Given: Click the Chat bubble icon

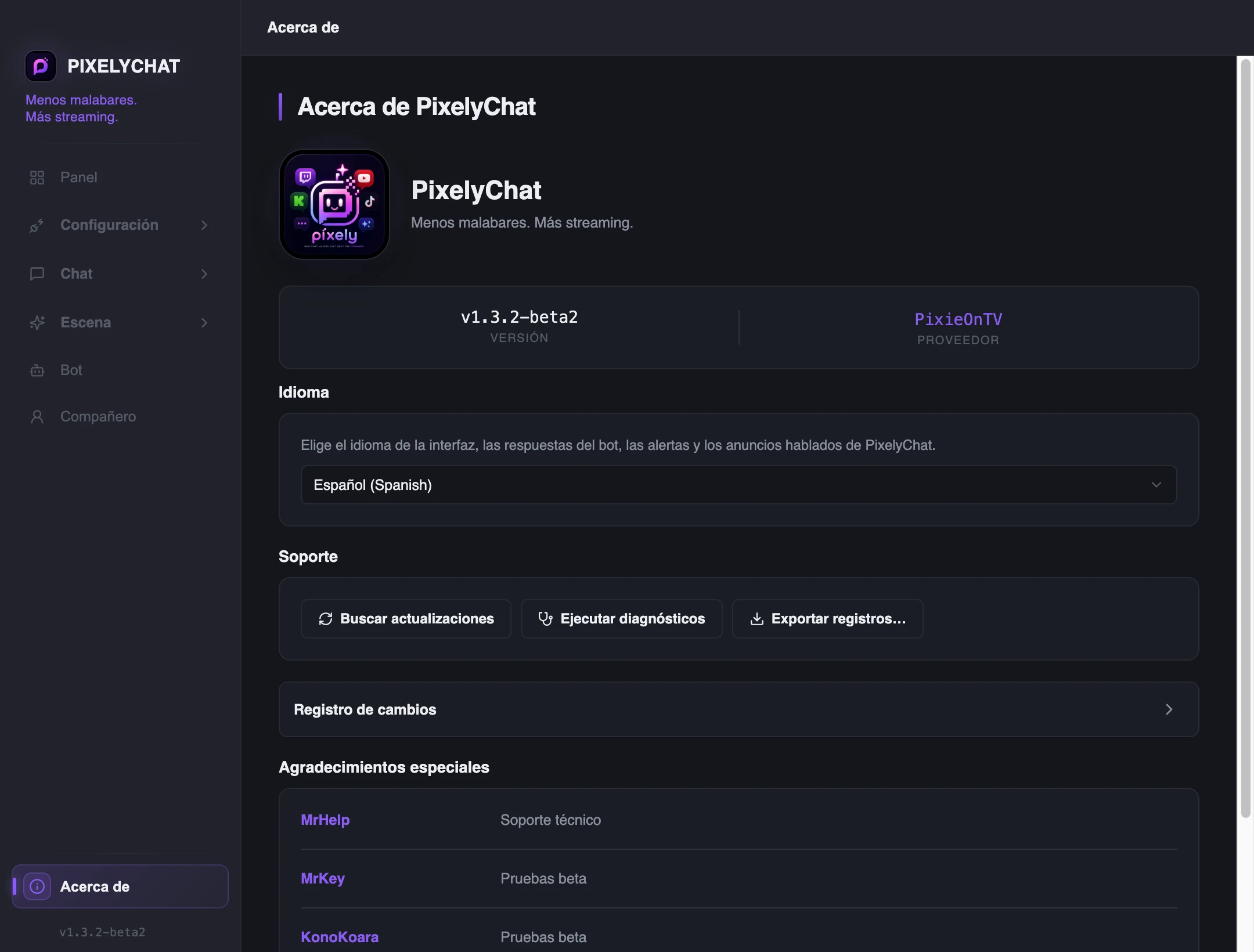Looking at the screenshot, I should point(37,274).
